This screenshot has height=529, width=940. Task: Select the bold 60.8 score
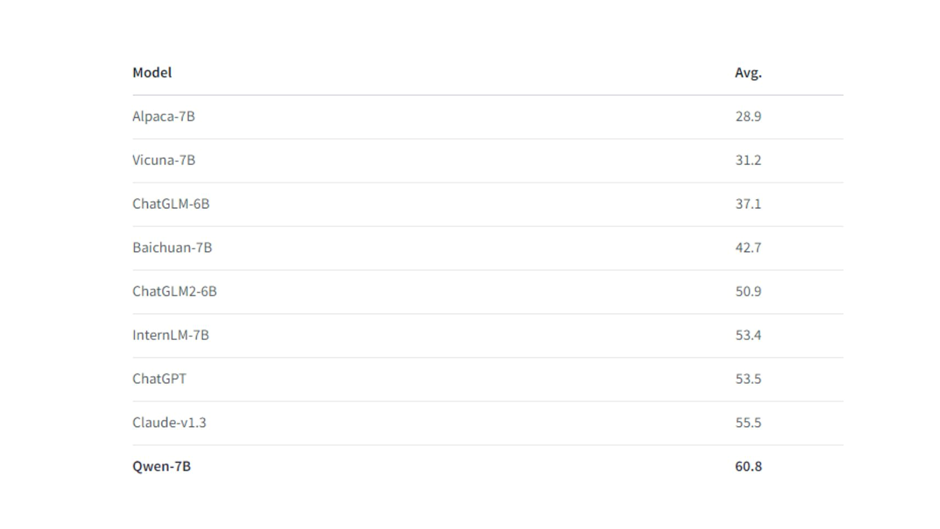coord(748,467)
